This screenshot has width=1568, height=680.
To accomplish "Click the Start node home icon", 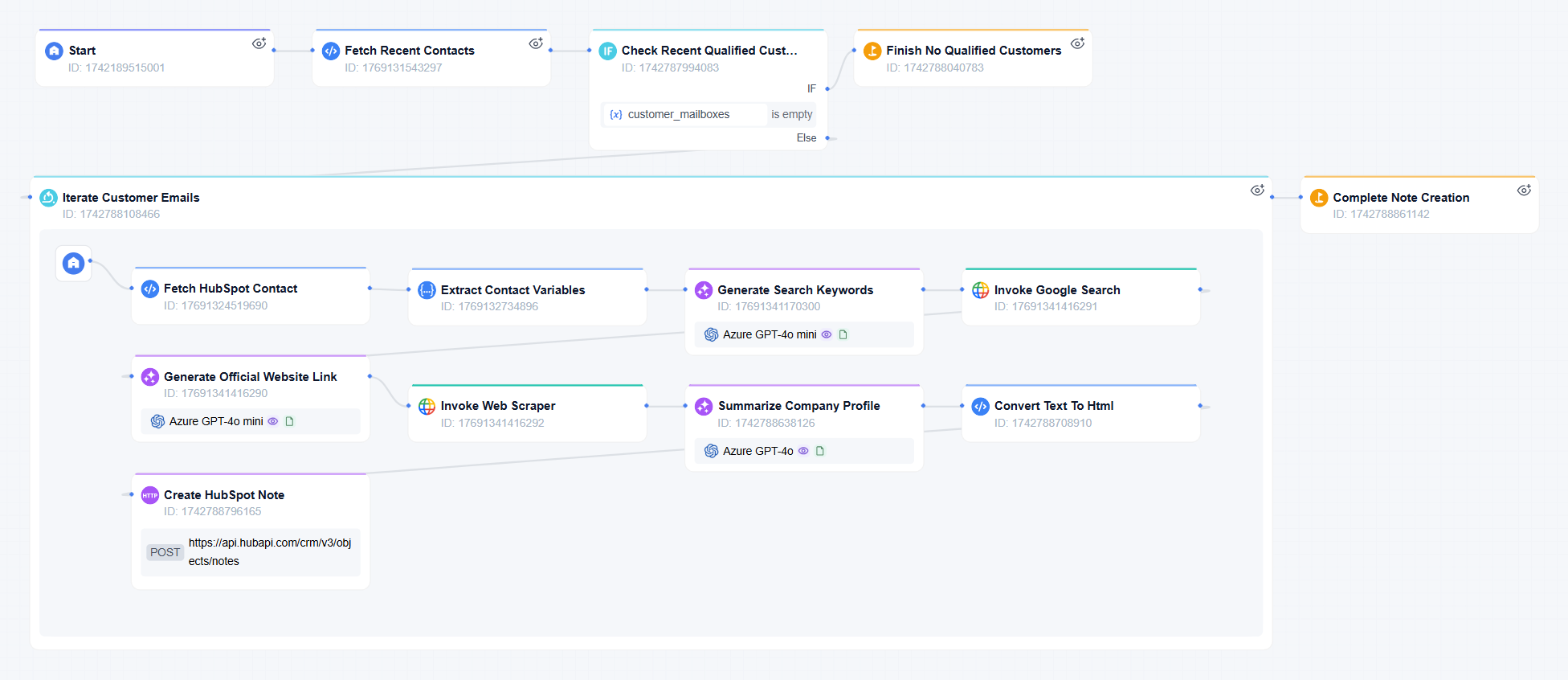I will point(54,51).
